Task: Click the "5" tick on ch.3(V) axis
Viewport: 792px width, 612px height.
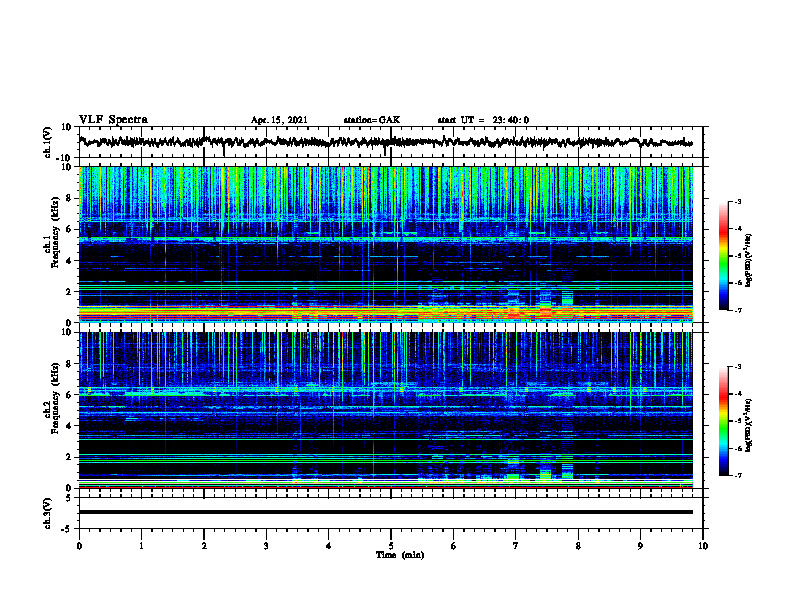Action: (x=70, y=498)
